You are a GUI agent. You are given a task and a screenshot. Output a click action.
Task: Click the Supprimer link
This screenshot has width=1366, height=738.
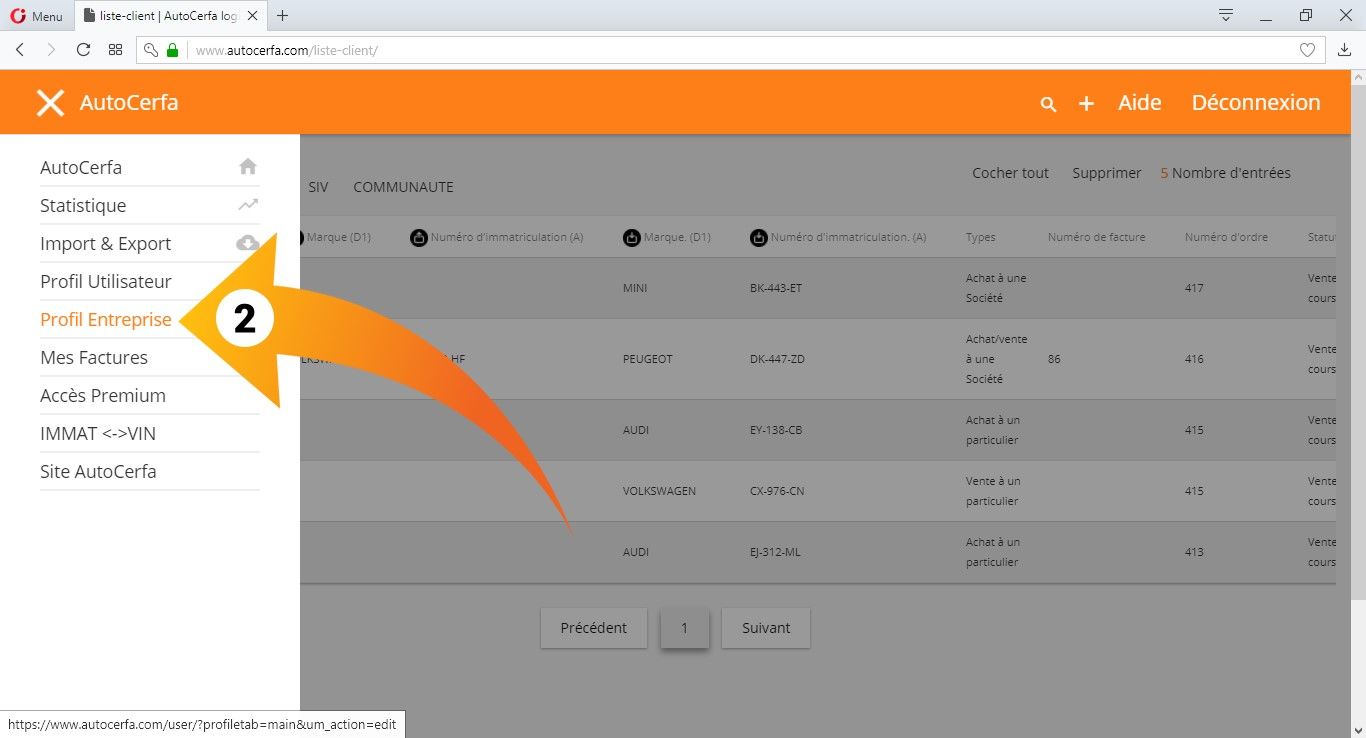click(1106, 173)
